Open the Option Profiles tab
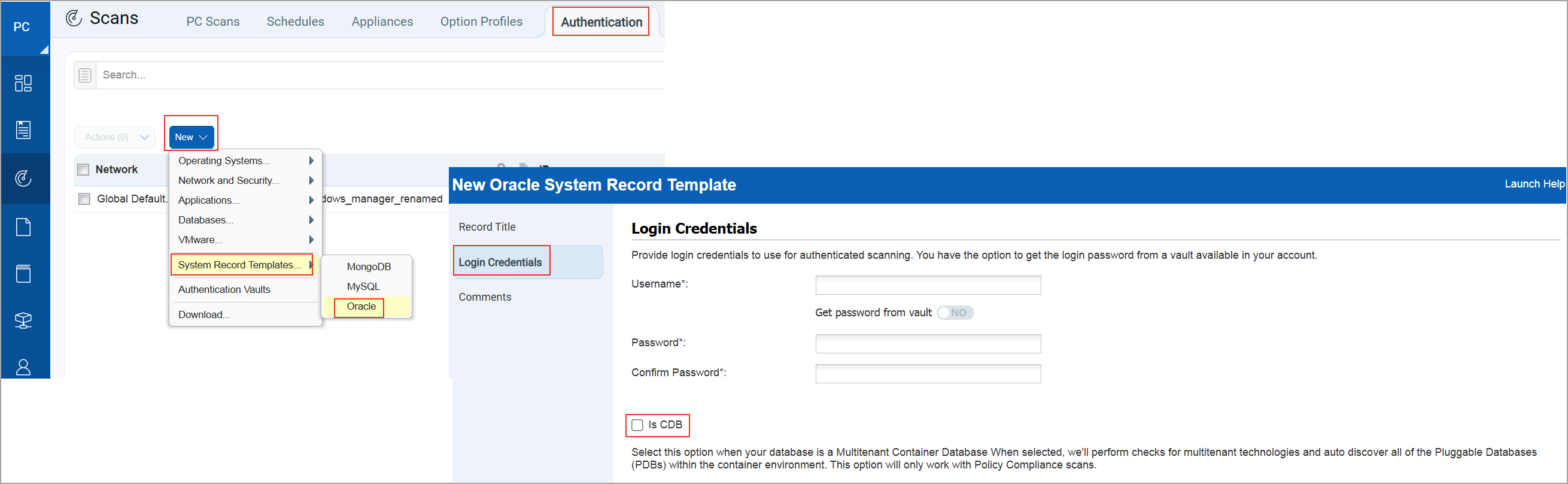This screenshot has width=1568, height=484. [x=481, y=21]
